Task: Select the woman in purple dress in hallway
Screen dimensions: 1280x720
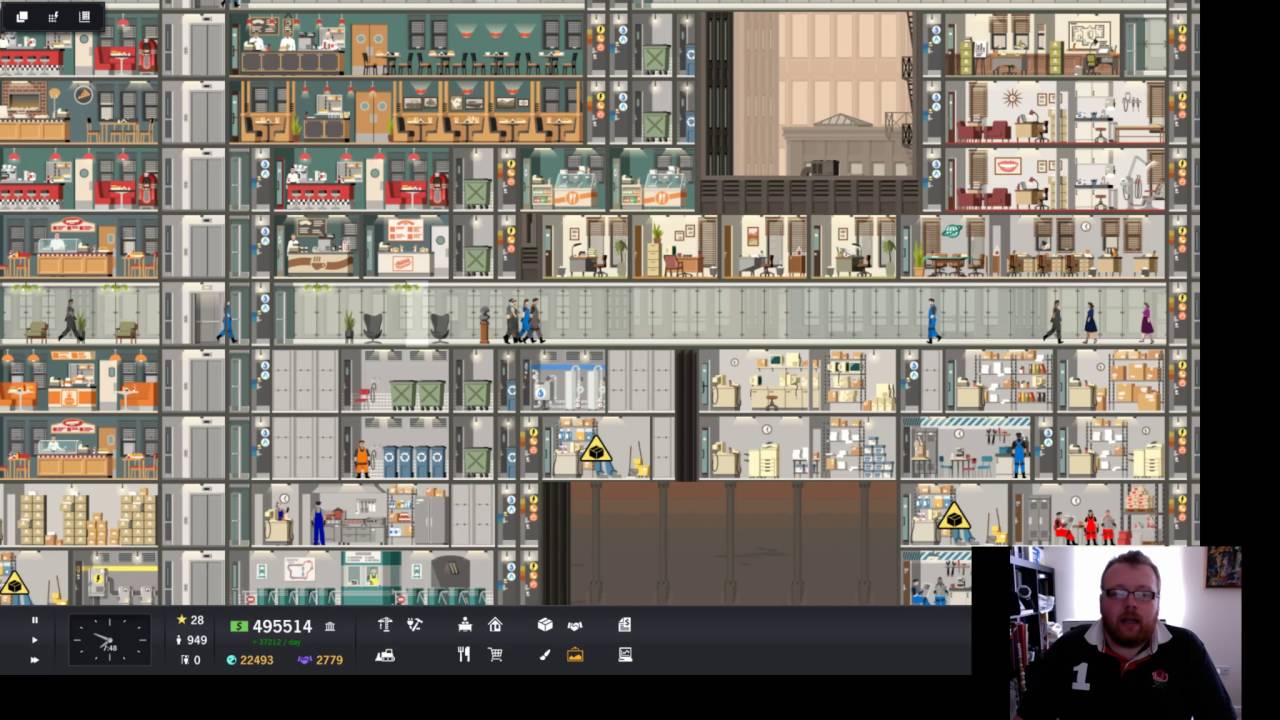Action: 1146,323
